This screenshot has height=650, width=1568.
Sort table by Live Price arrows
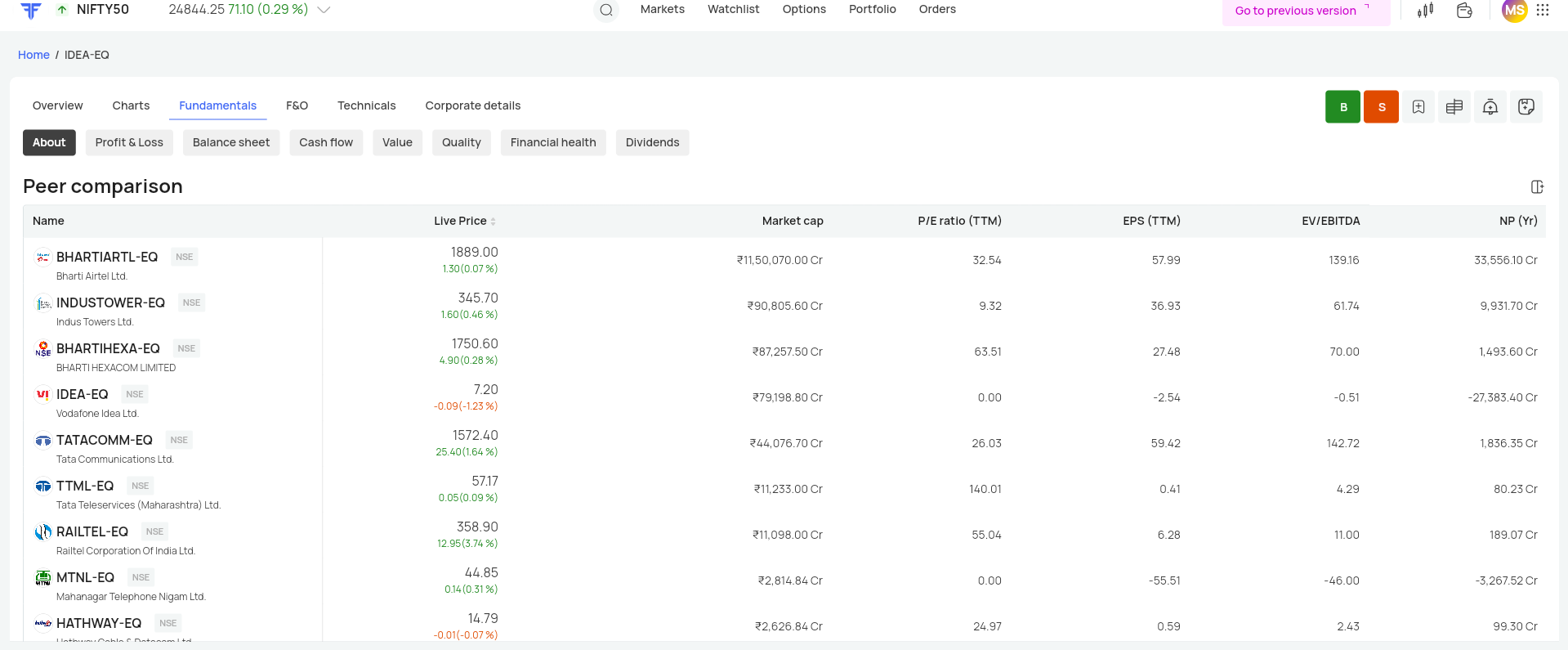pyautogui.click(x=494, y=222)
